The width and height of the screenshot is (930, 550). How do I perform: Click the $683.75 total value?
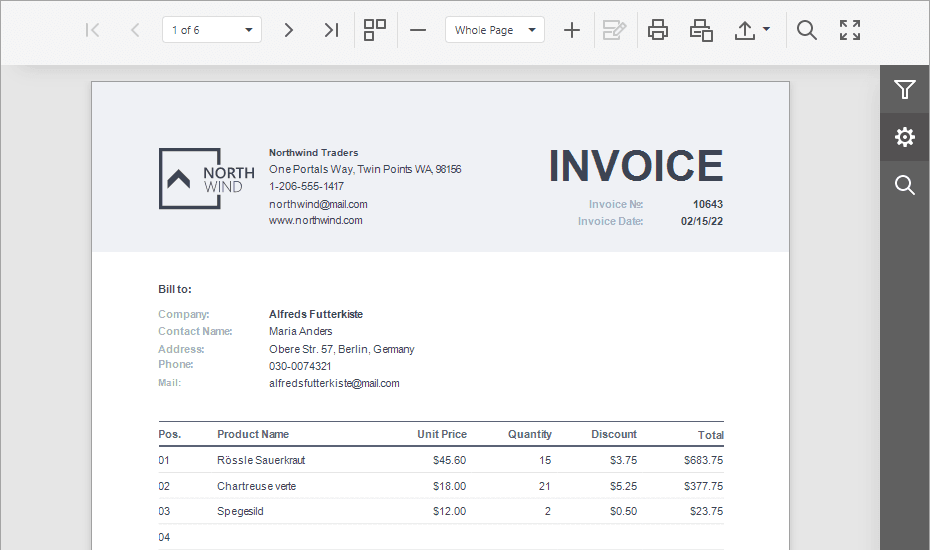coord(703,460)
